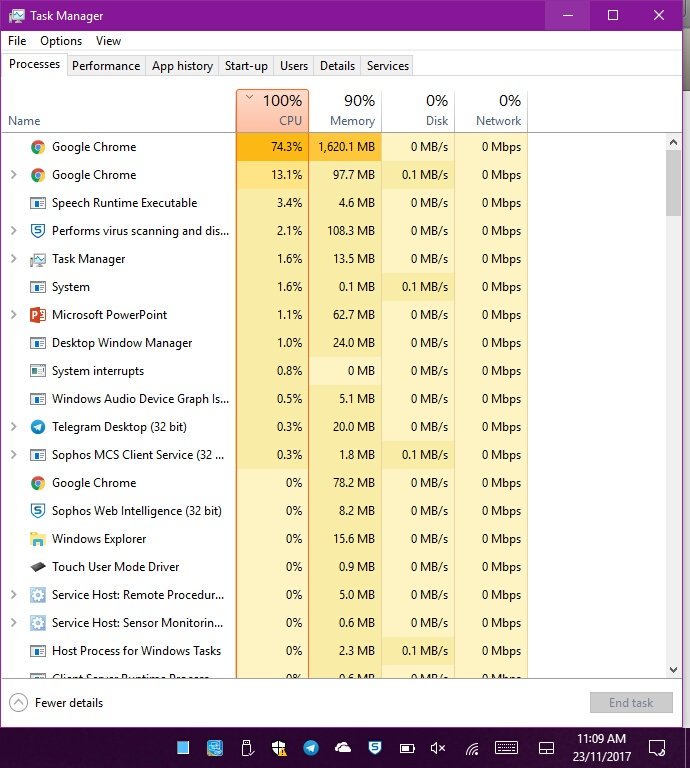The width and height of the screenshot is (690, 768).
Task: Click the Speech Runtime Executable icon
Action: (x=38, y=203)
